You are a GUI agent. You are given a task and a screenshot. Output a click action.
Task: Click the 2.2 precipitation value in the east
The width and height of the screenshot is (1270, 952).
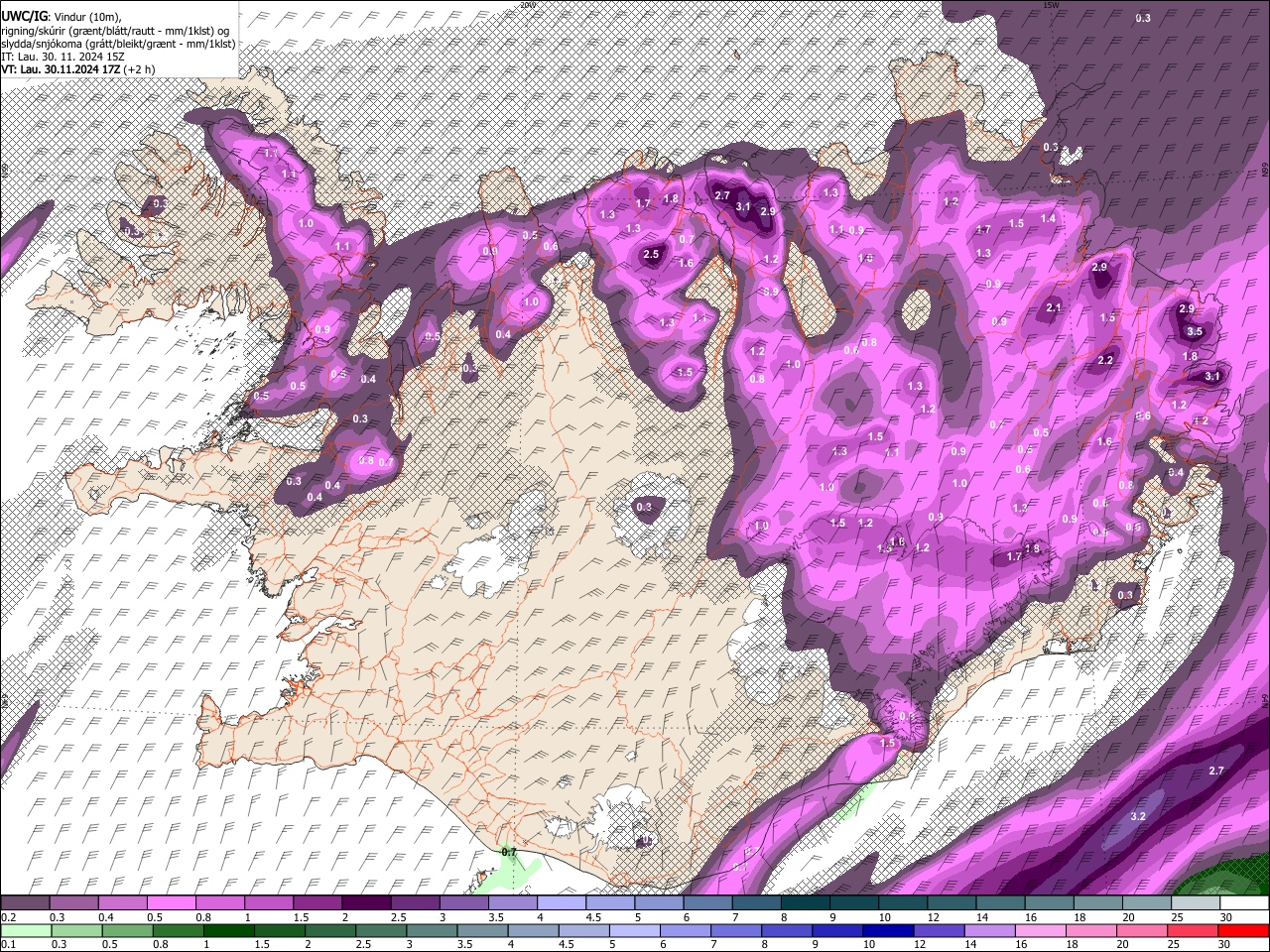1105,360
